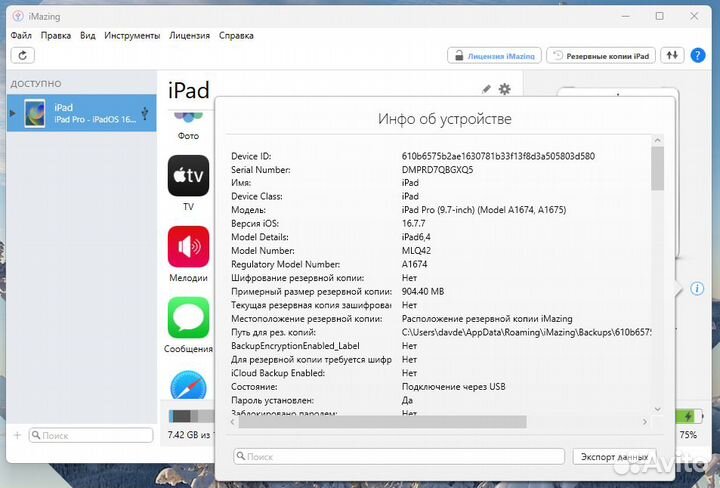
Task: Click the iOS version value 16.7.7
Action: [x=413, y=224]
